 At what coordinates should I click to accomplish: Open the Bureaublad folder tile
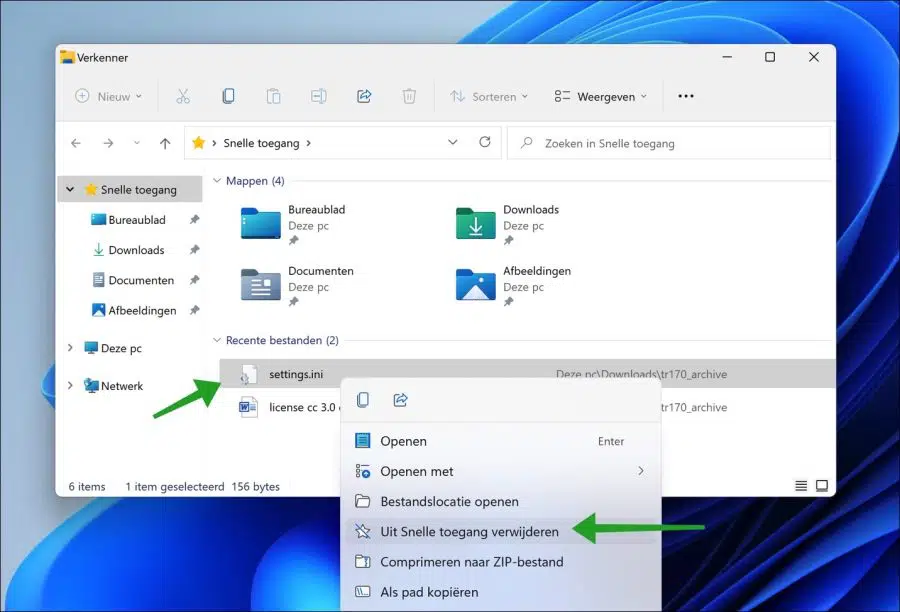(293, 223)
